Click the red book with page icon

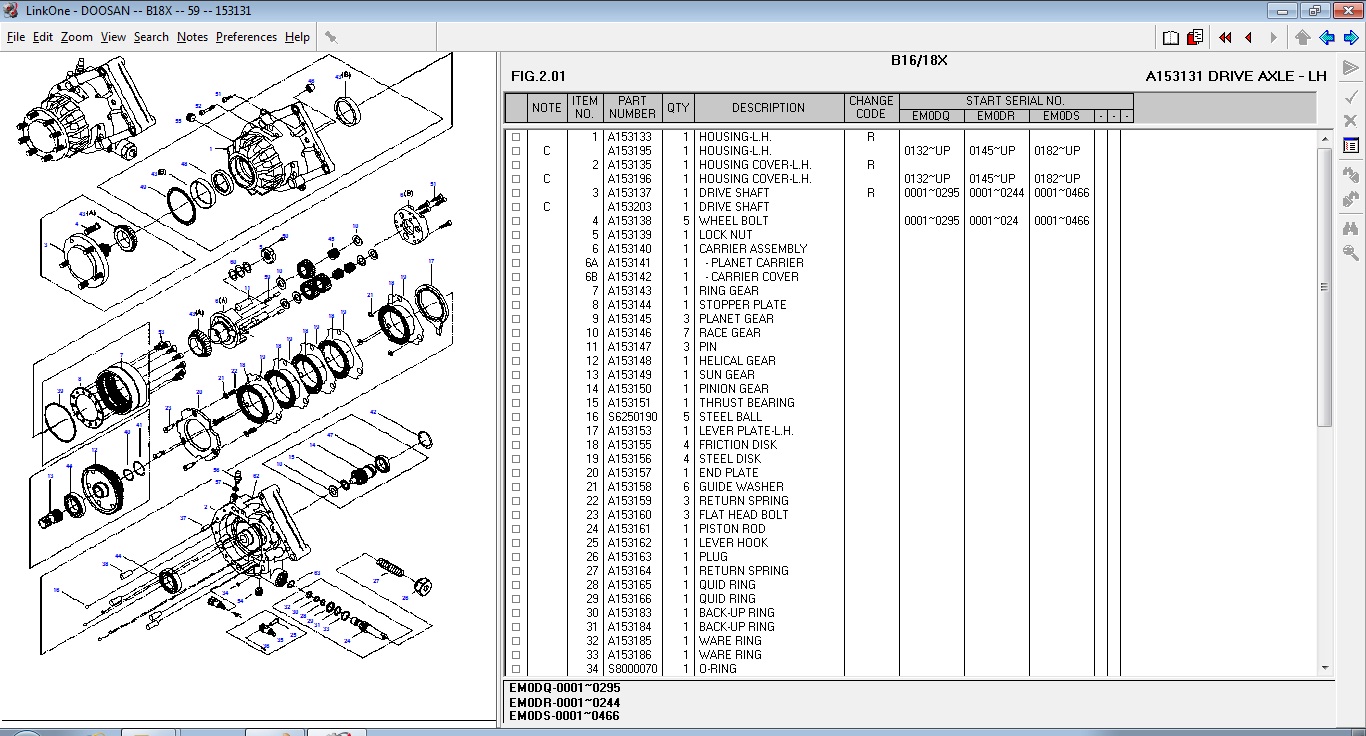[x=1194, y=36]
